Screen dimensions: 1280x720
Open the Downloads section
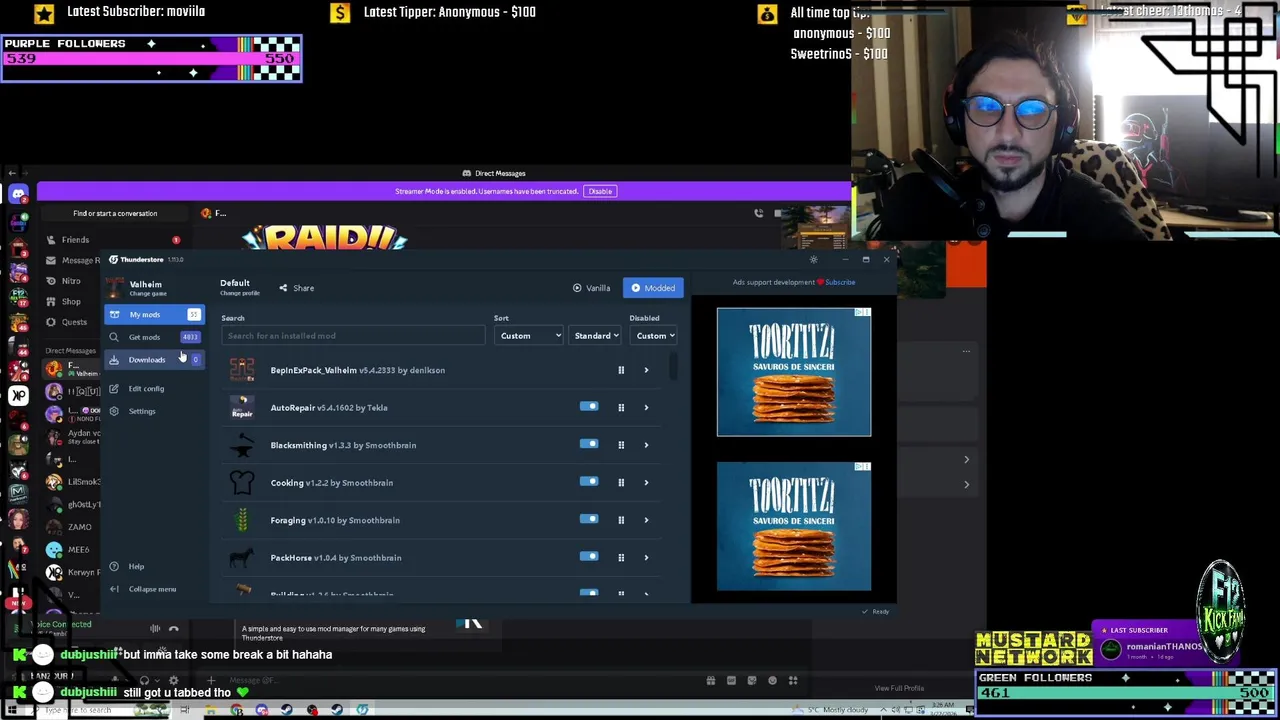click(155, 360)
